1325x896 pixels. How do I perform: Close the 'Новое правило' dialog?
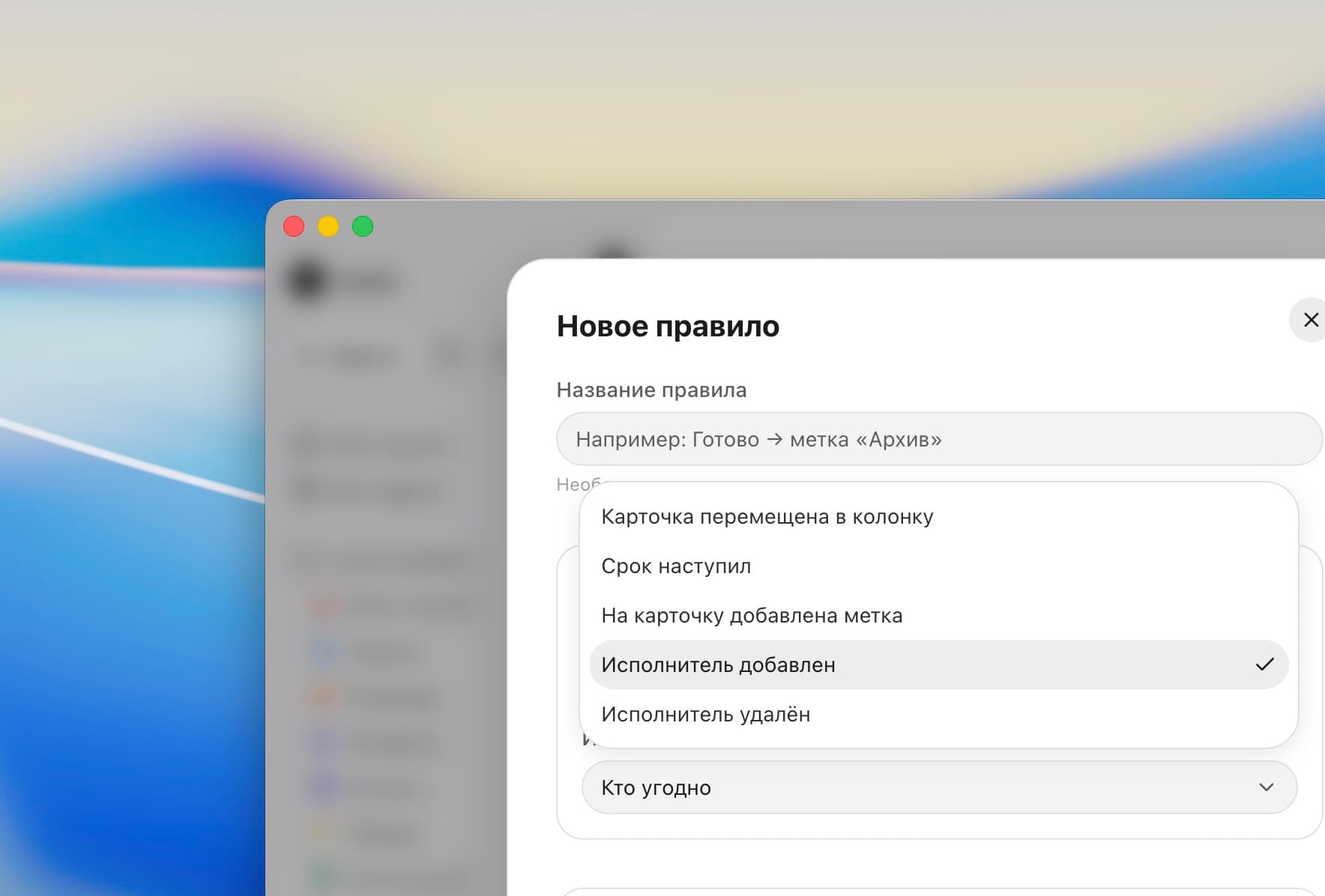click(x=1311, y=320)
